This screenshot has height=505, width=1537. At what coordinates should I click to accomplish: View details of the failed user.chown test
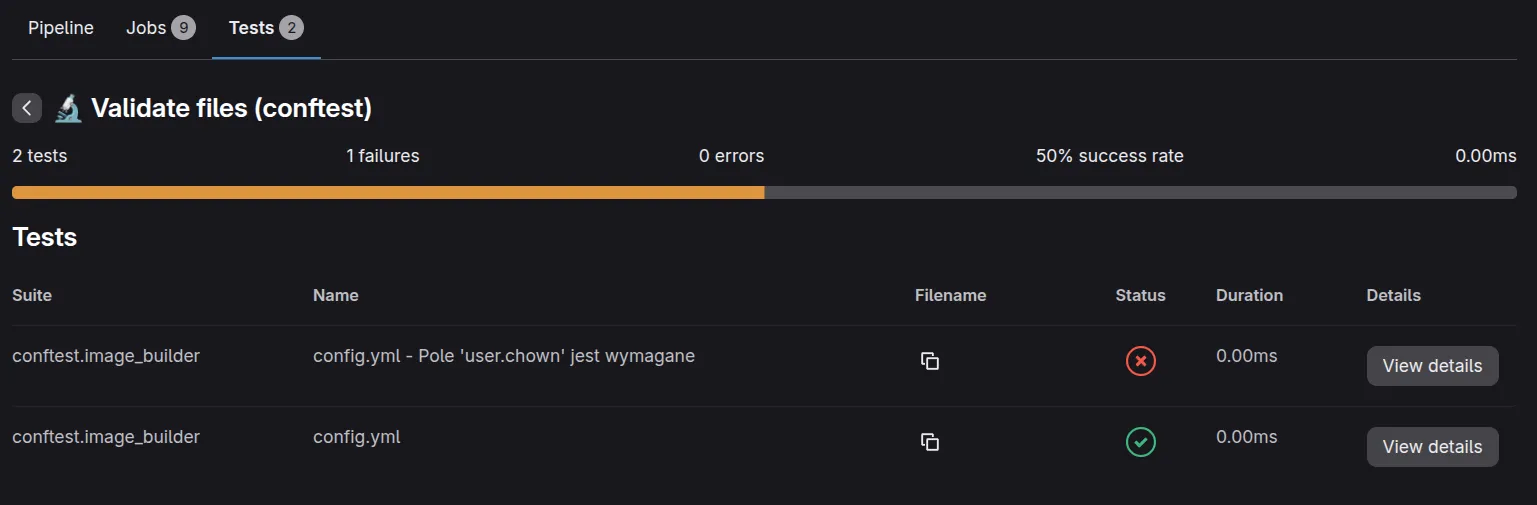(1432, 366)
